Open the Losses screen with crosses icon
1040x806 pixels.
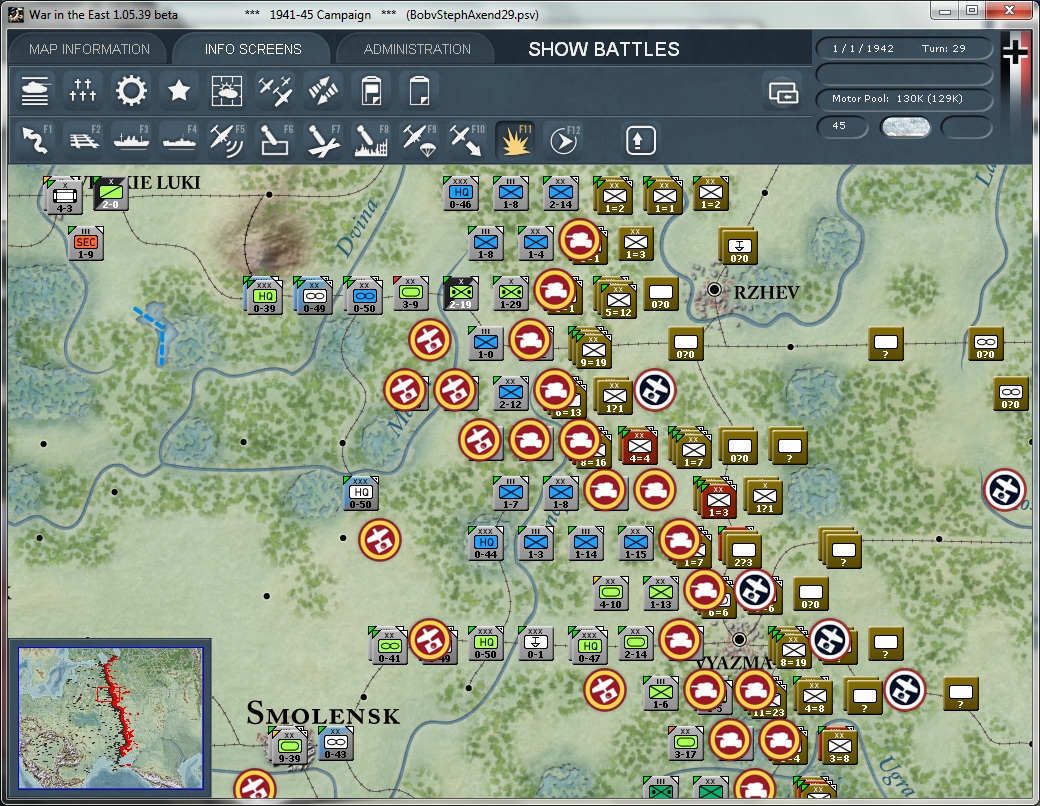click(83, 91)
